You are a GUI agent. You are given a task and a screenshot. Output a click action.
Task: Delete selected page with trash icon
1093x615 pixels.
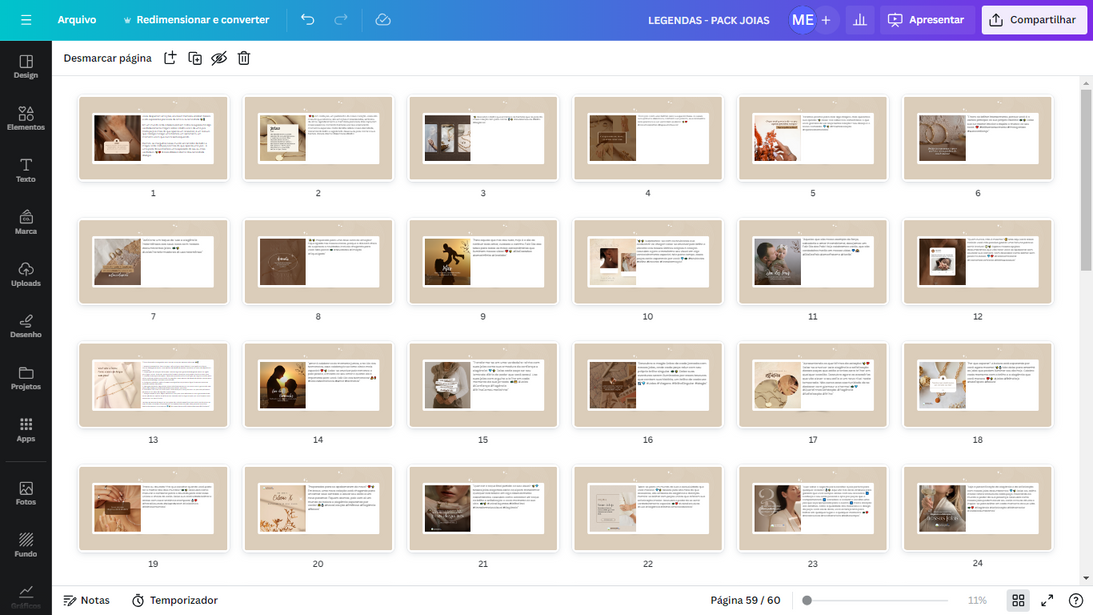click(243, 58)
